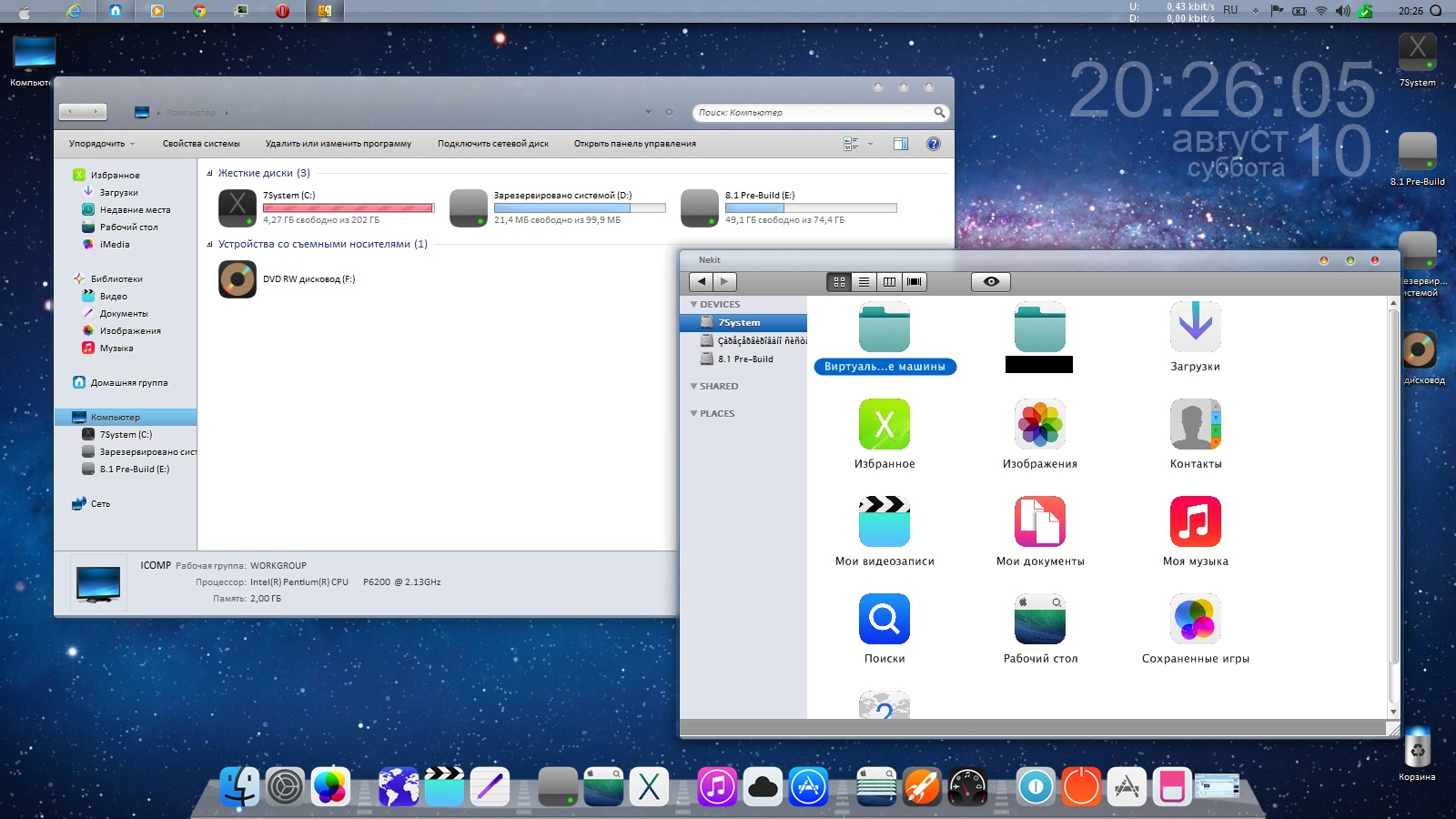Click Удалить или изменить программу
1456x819 pixels.
click(x=339, y=144)
